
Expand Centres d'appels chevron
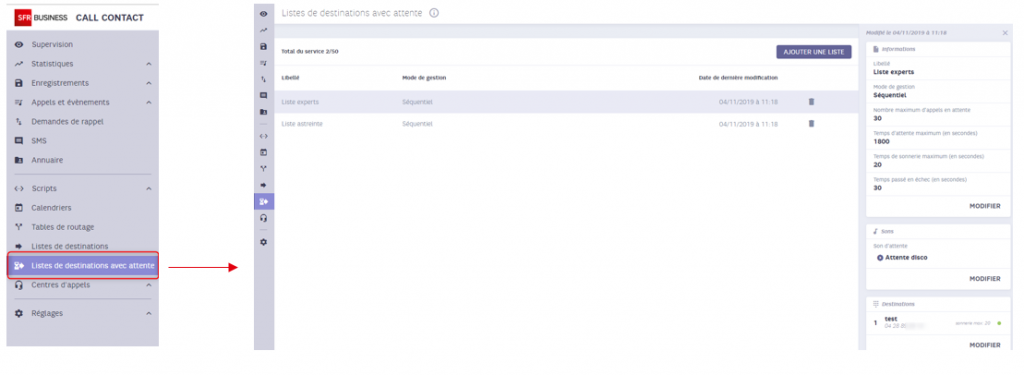coord(149,285)
